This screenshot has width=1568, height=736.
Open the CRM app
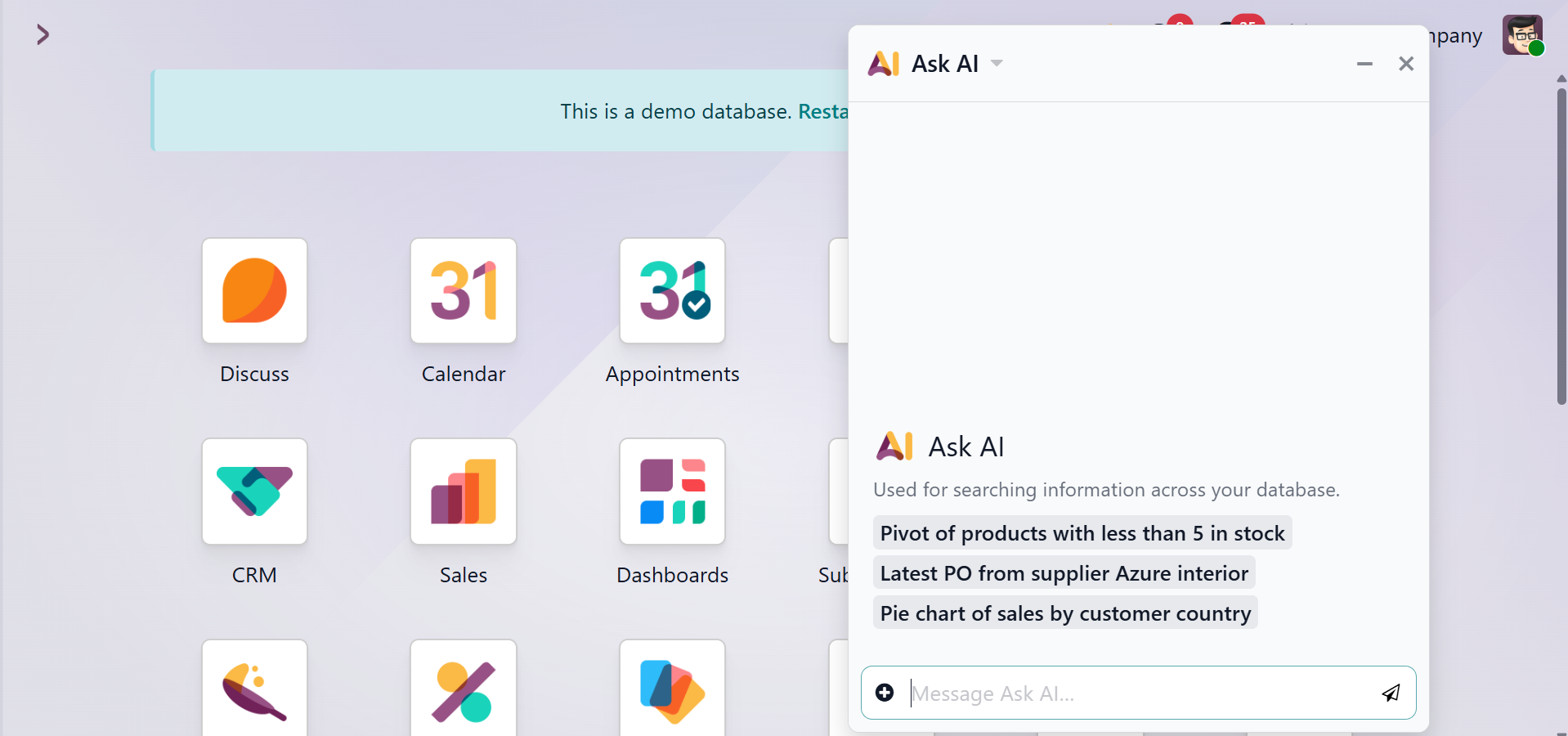(254, 492)
